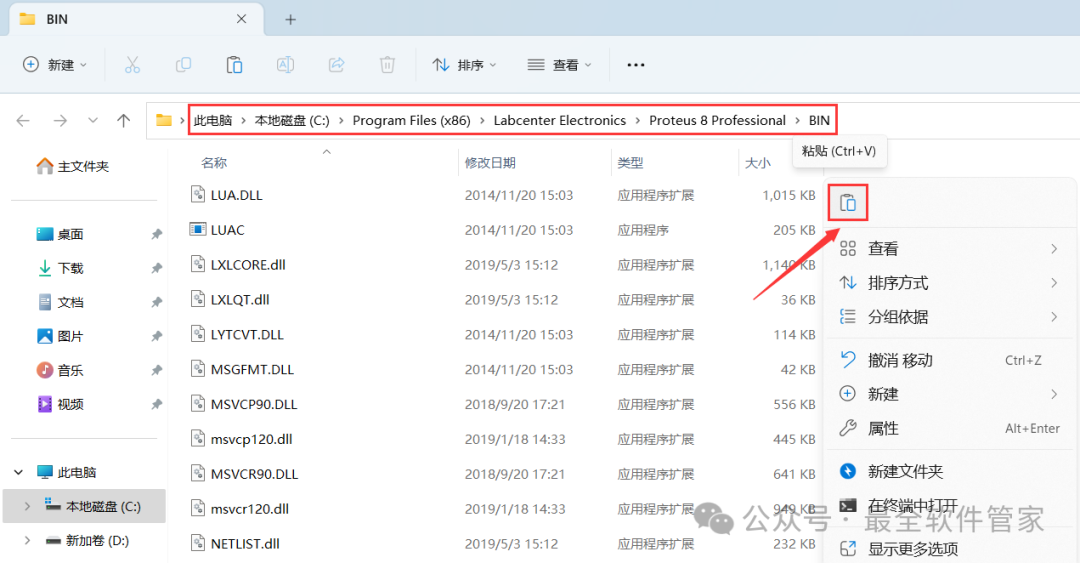The width and height of the screenshot is (1080, 563).
Task: Click the paste icon in context menu
Action: coord(848,203)
